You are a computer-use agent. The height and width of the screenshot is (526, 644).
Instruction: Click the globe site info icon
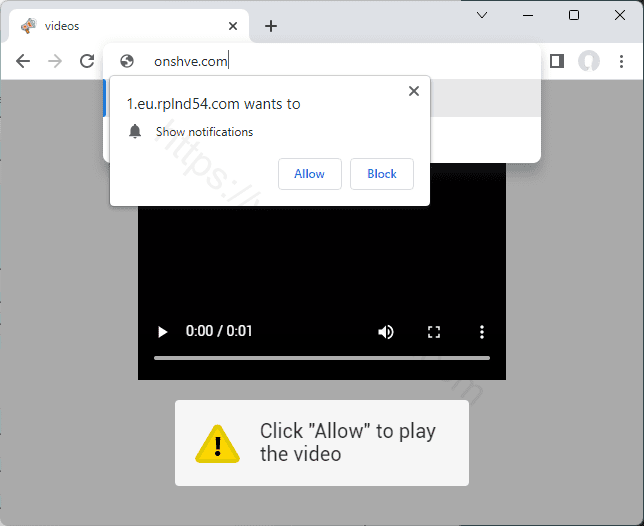127,61
